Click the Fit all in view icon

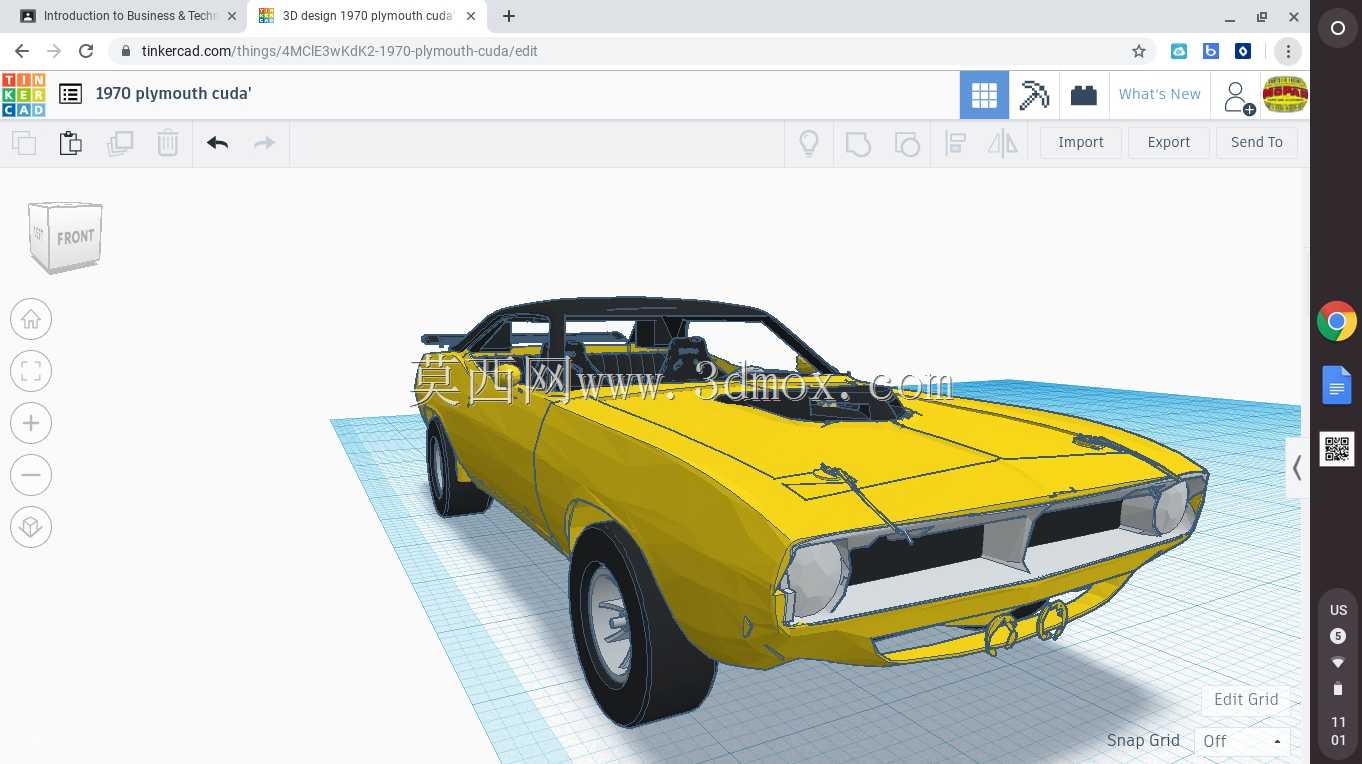31,371
